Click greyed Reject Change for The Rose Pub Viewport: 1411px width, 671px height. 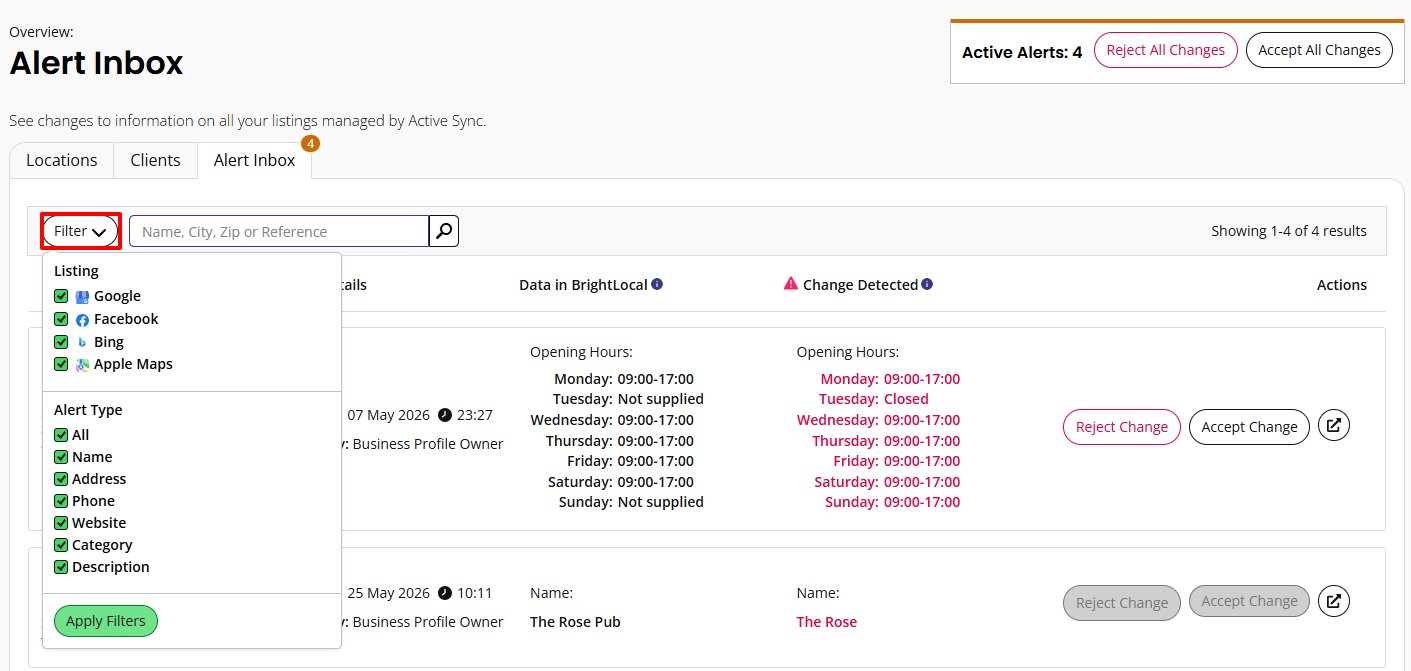(x=1122, y=603)
